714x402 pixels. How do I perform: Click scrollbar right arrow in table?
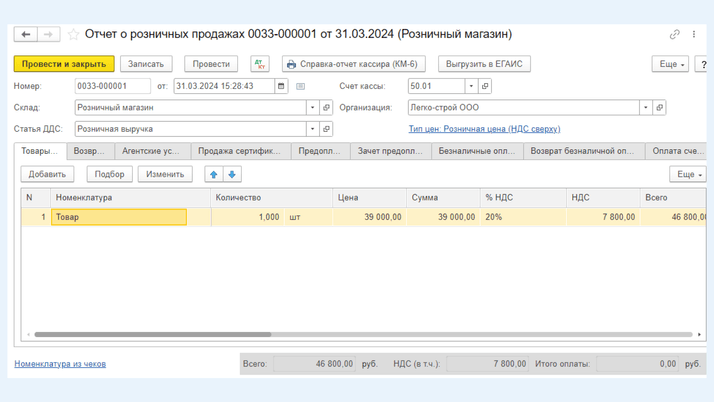tap(699, 335)
